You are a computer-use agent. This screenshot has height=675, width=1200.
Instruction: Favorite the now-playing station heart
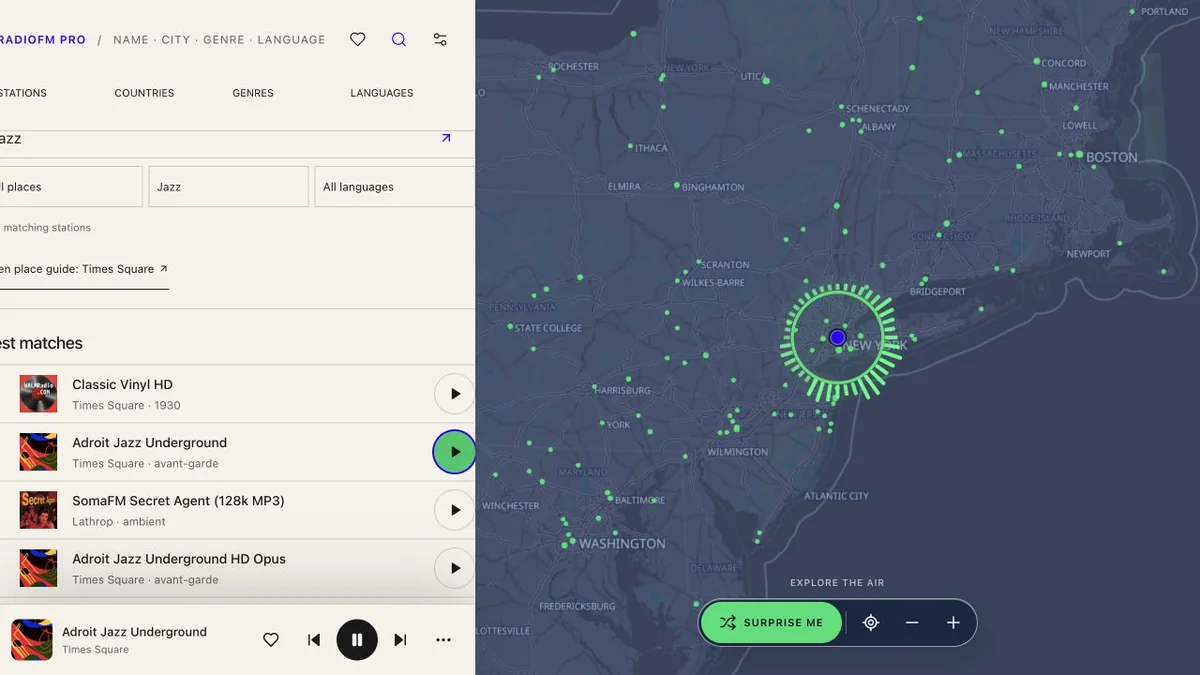[271, 640]
